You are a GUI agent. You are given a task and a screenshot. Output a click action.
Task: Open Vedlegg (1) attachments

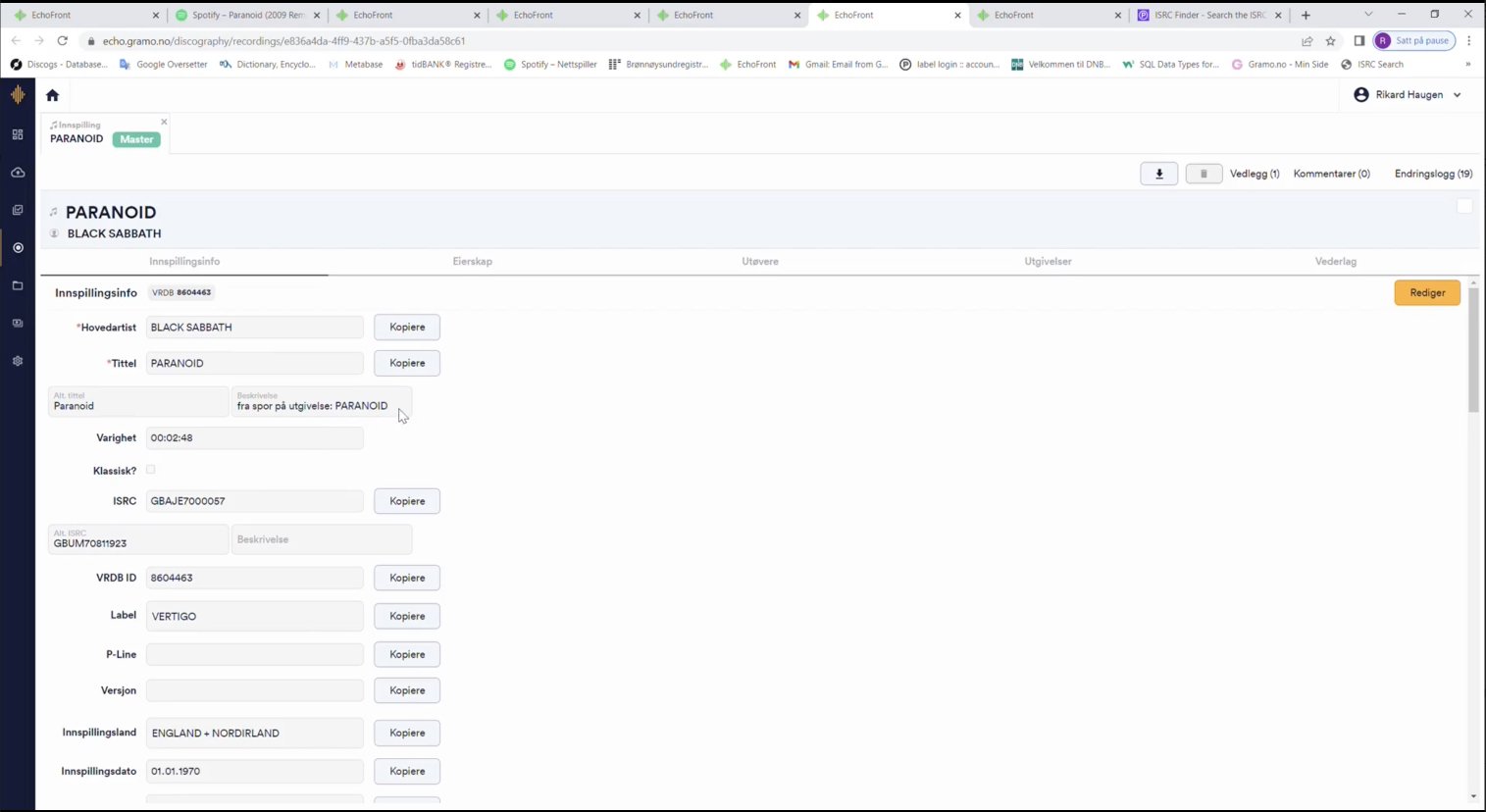1255,174
